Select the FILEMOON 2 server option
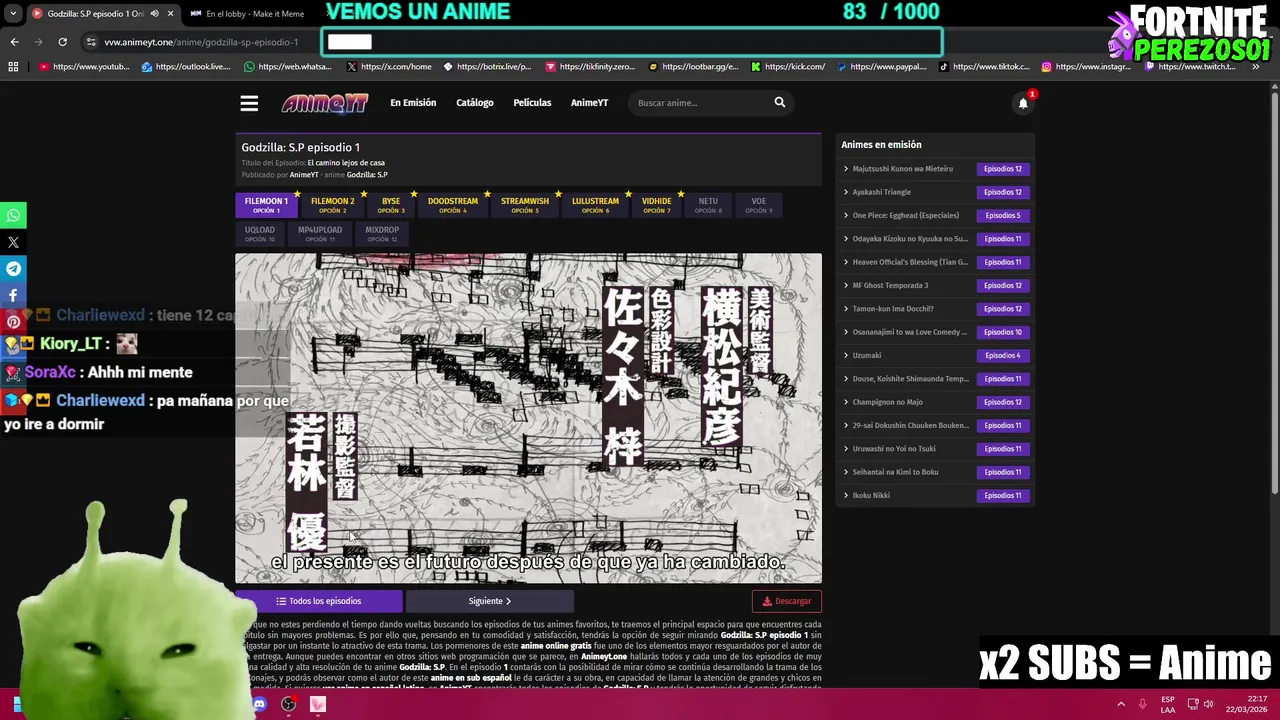 (x=332, y=205)
